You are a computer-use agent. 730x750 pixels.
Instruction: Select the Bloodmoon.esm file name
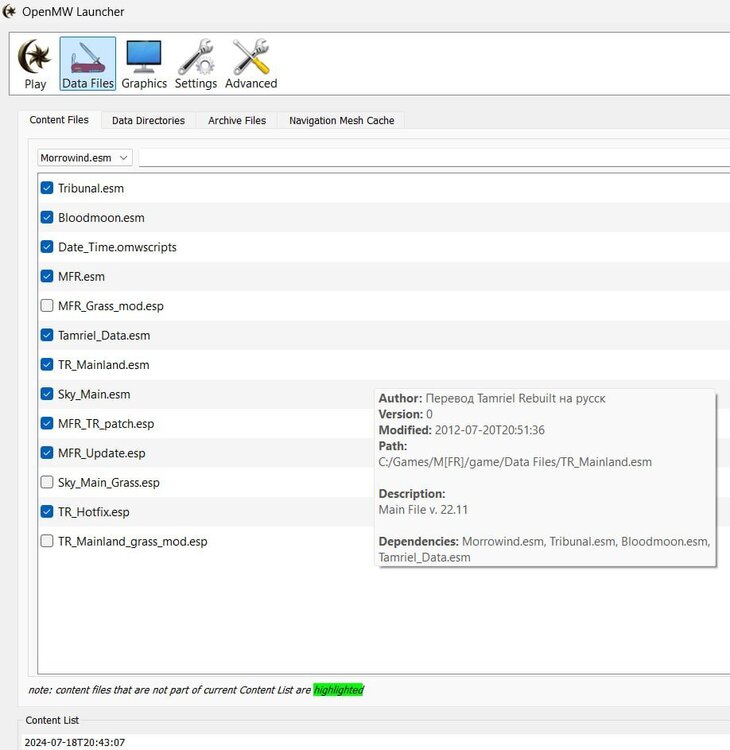(101, 218)
